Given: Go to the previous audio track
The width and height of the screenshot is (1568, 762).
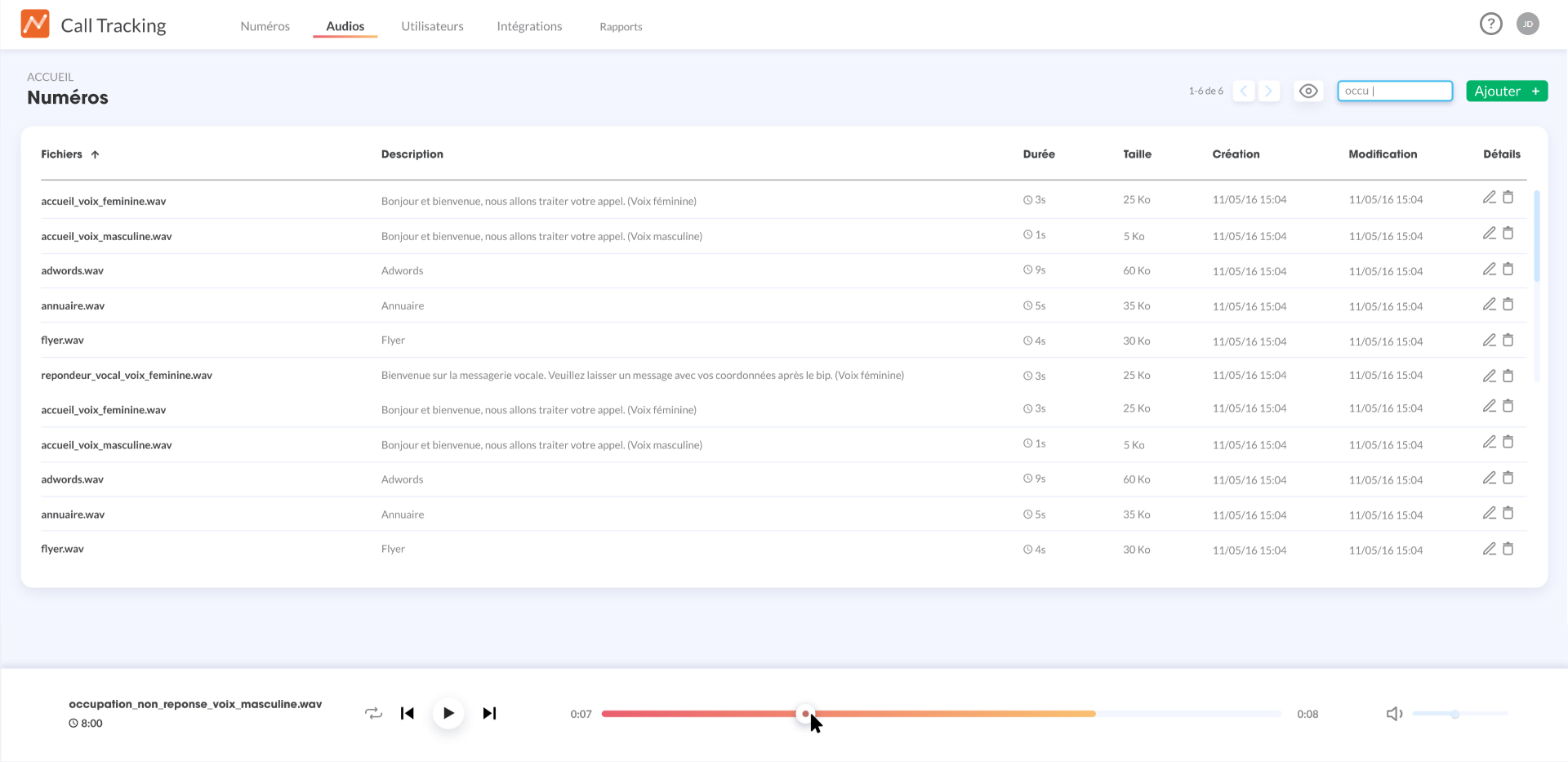Looking at the screenshot, I should [x=408, y=713].
